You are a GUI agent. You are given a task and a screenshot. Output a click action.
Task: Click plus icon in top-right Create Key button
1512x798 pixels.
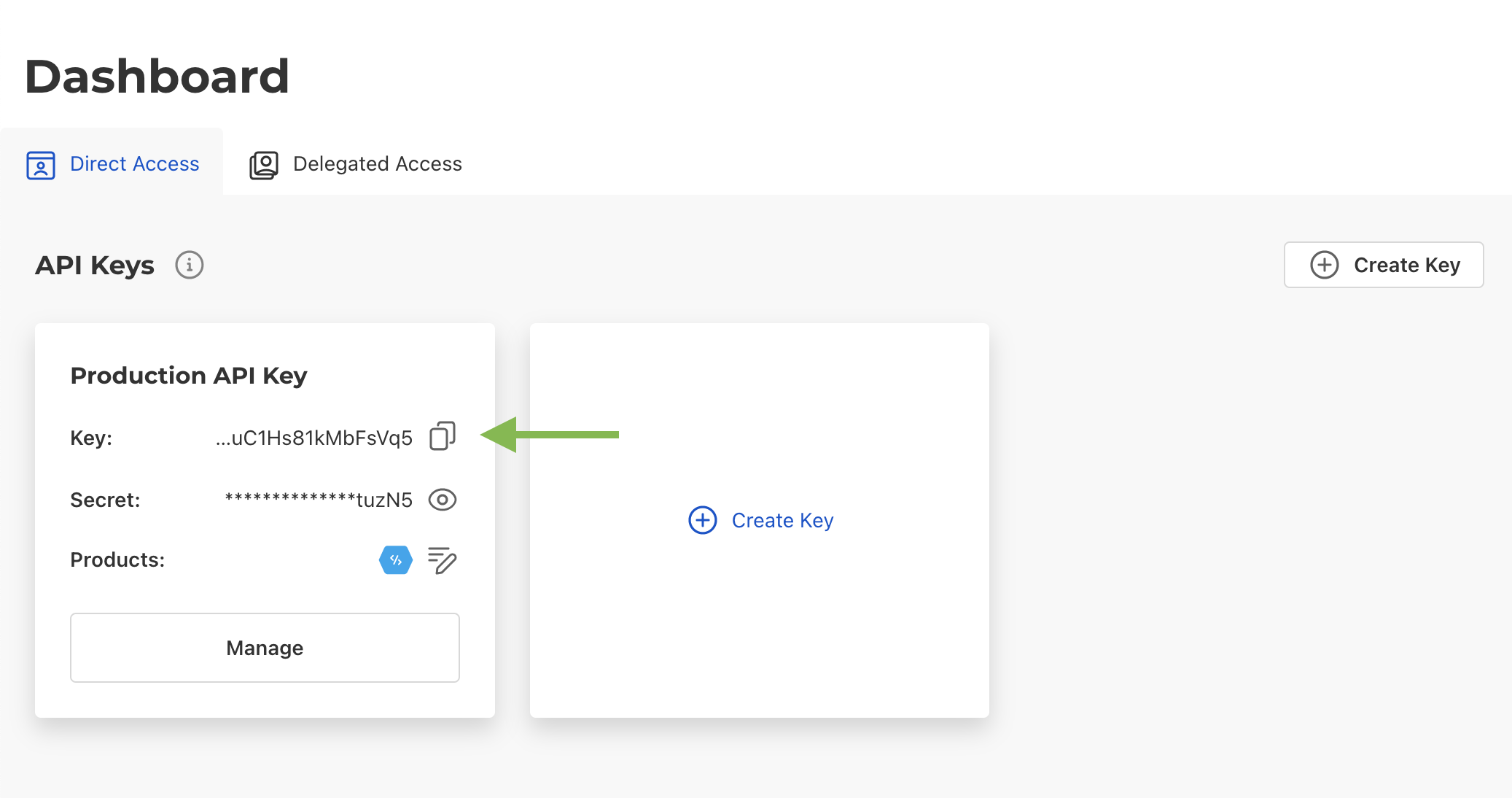(1325, 265)
